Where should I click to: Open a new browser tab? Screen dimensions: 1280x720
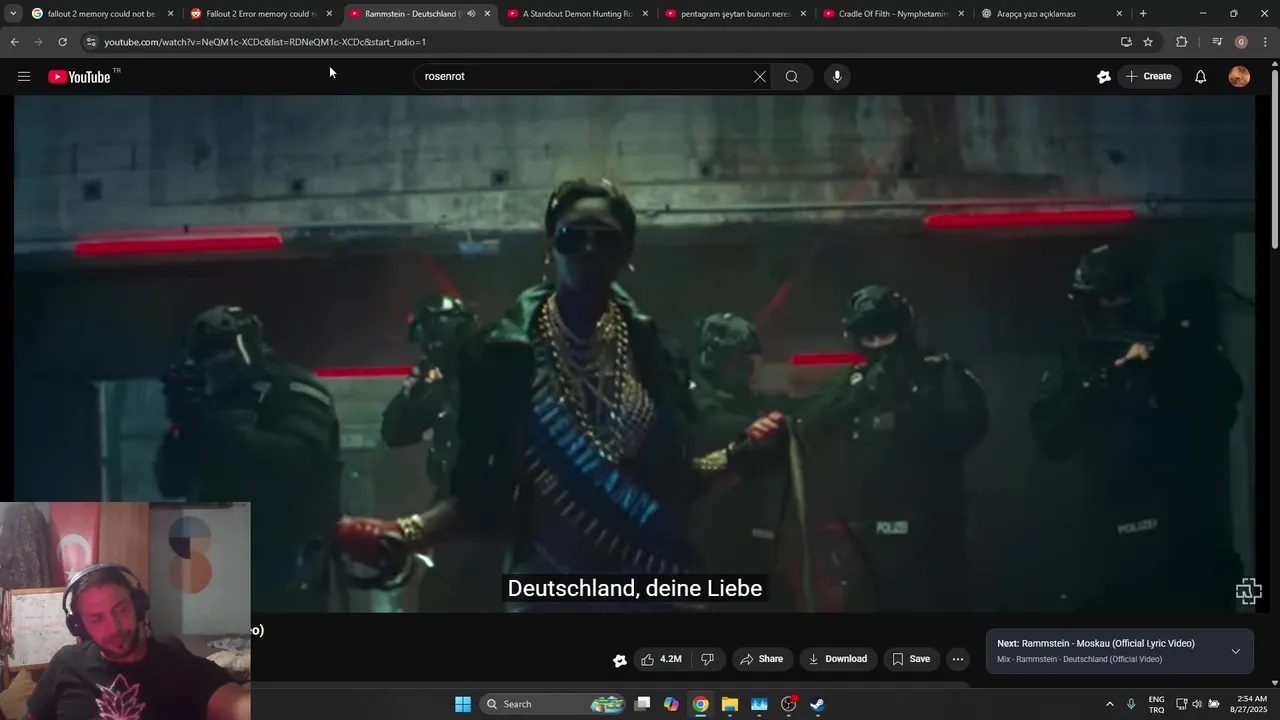1143,14
